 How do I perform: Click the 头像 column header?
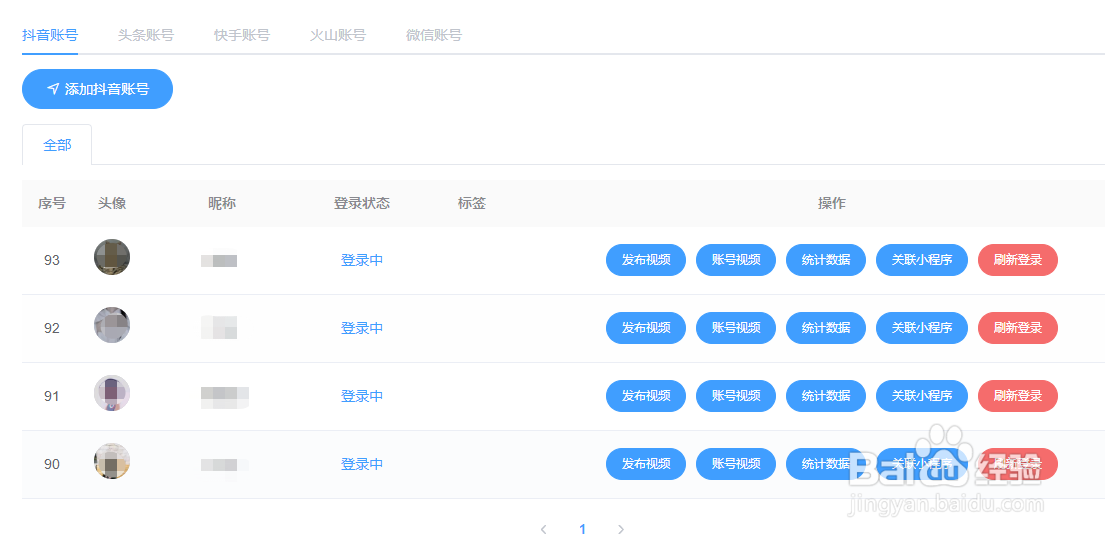tap(112, 204)
